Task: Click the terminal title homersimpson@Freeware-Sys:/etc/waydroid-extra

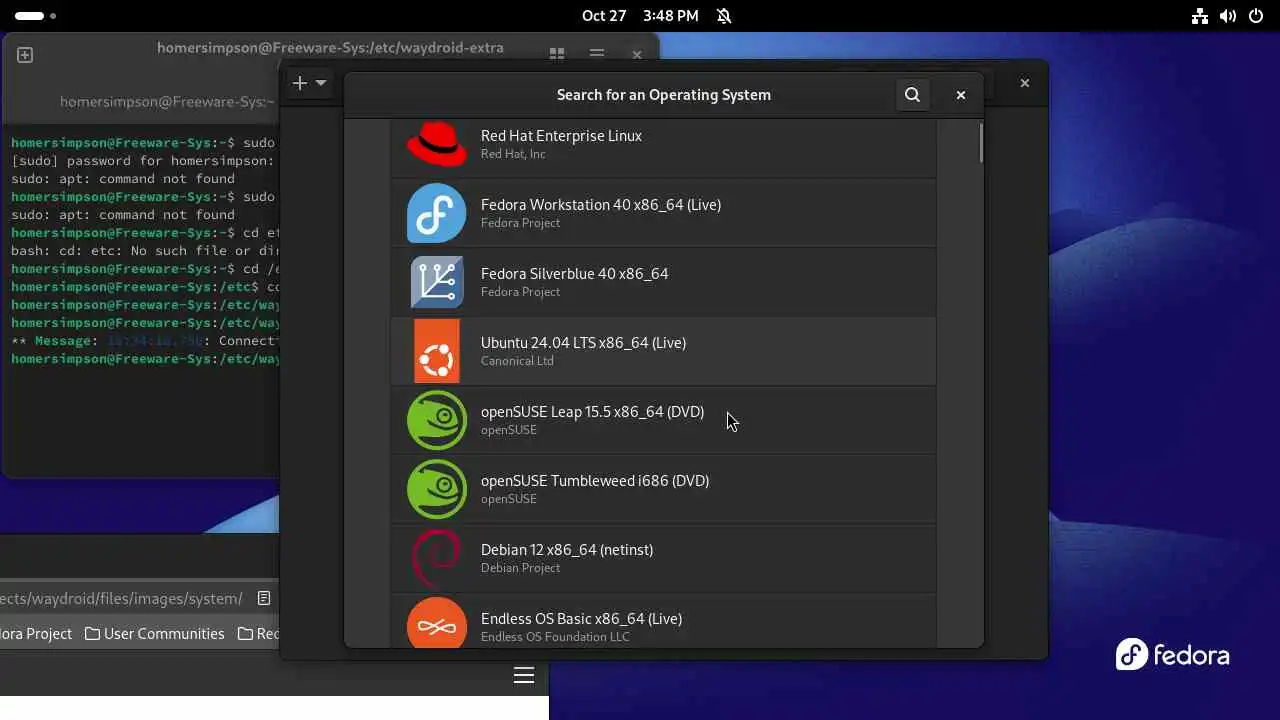Action: (x=330, y=48)
